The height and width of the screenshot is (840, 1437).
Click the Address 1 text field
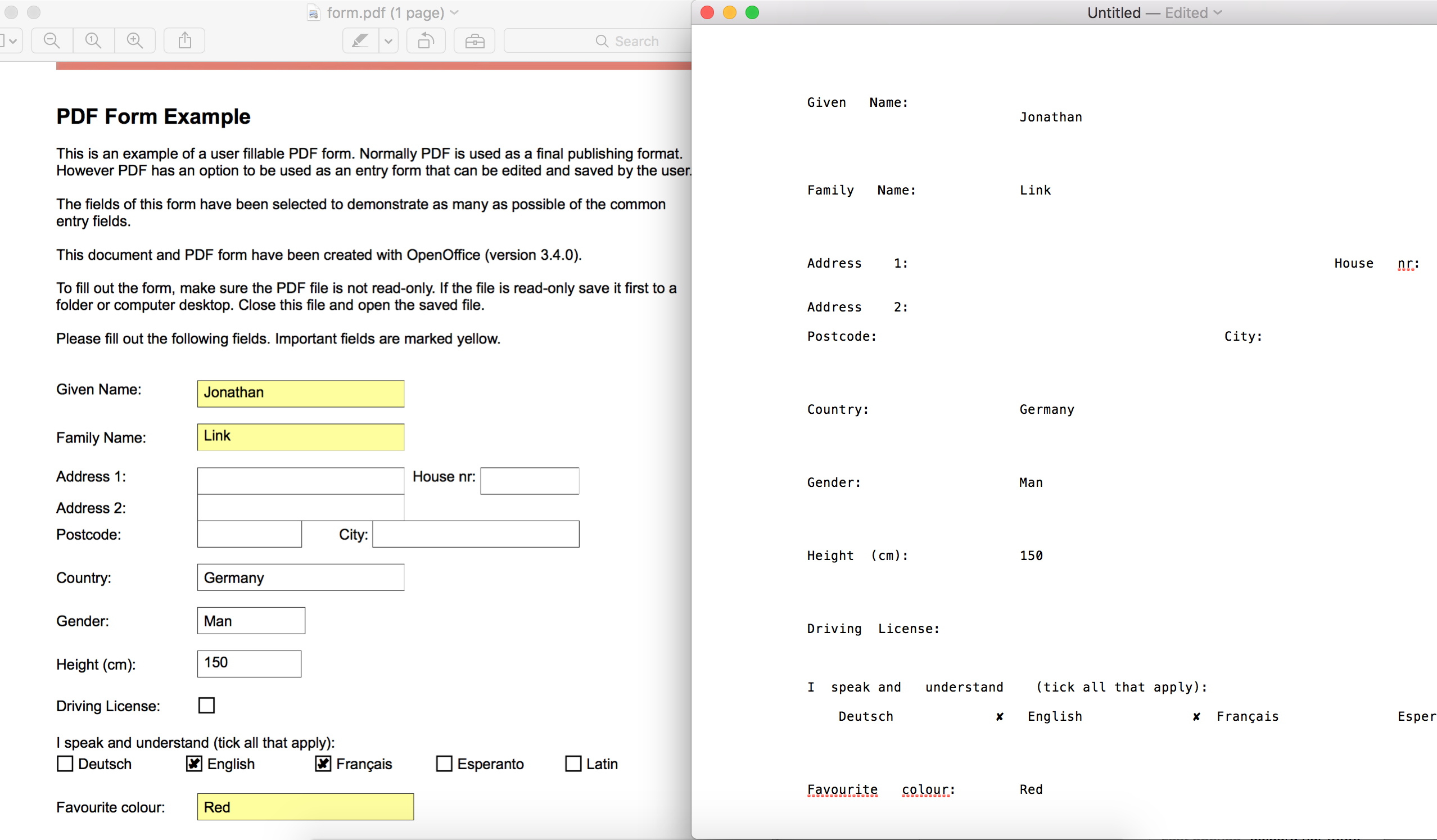pyautogui.click(x=301, y=481)
